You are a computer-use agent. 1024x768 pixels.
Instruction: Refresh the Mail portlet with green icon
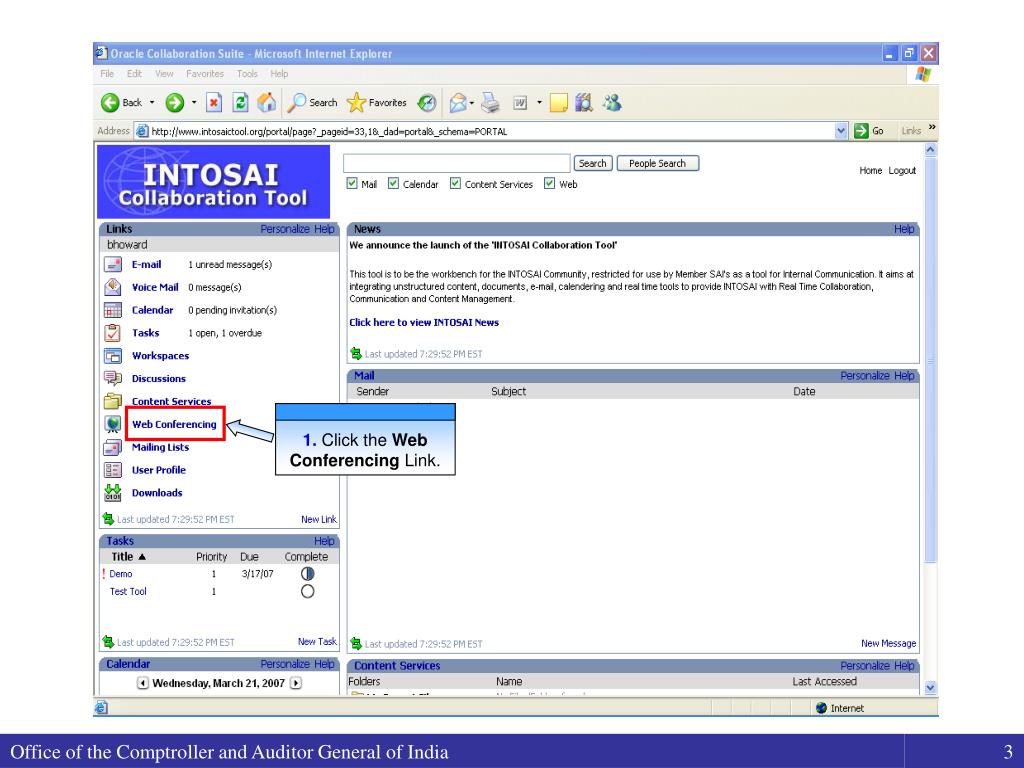pos(356,643)
